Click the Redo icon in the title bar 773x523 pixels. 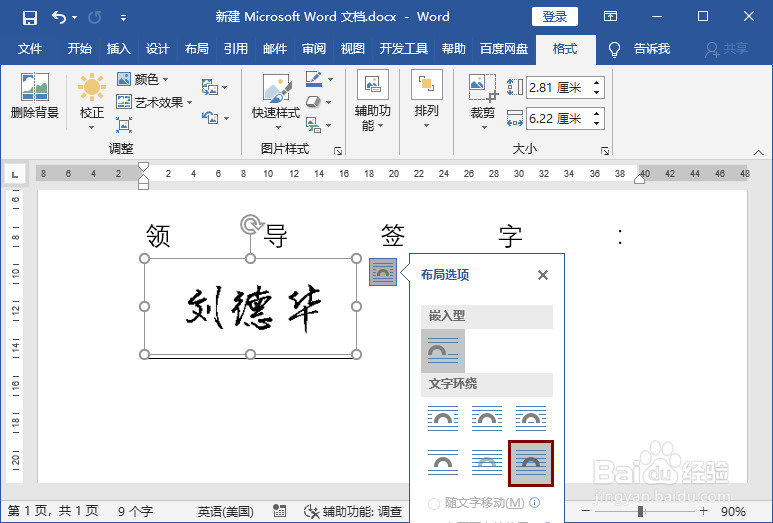94,18
